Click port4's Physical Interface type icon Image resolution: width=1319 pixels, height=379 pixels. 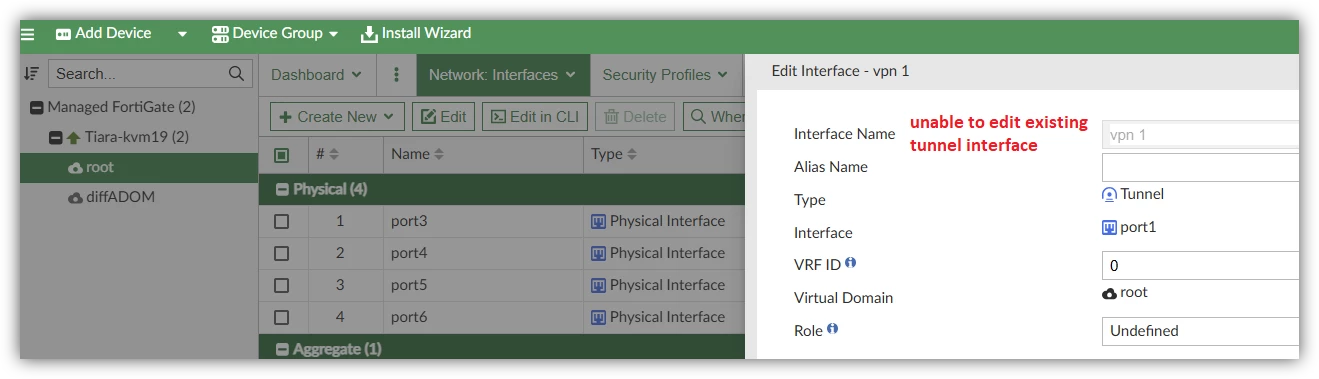[598, 253]
